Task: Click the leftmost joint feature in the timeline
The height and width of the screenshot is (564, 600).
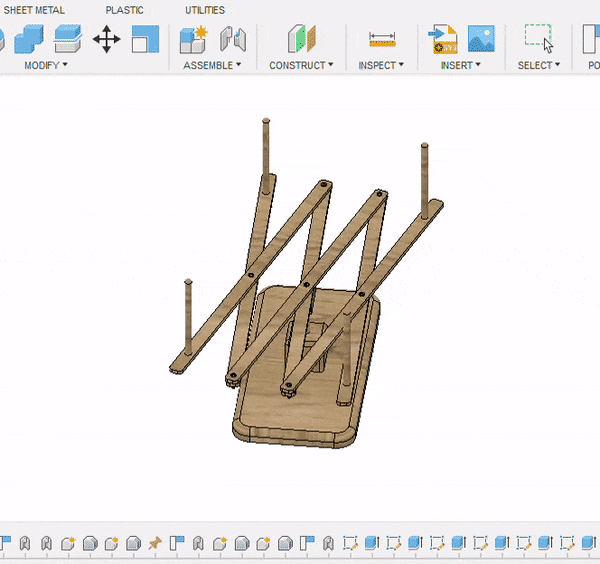Action: (x=25, y=543)
